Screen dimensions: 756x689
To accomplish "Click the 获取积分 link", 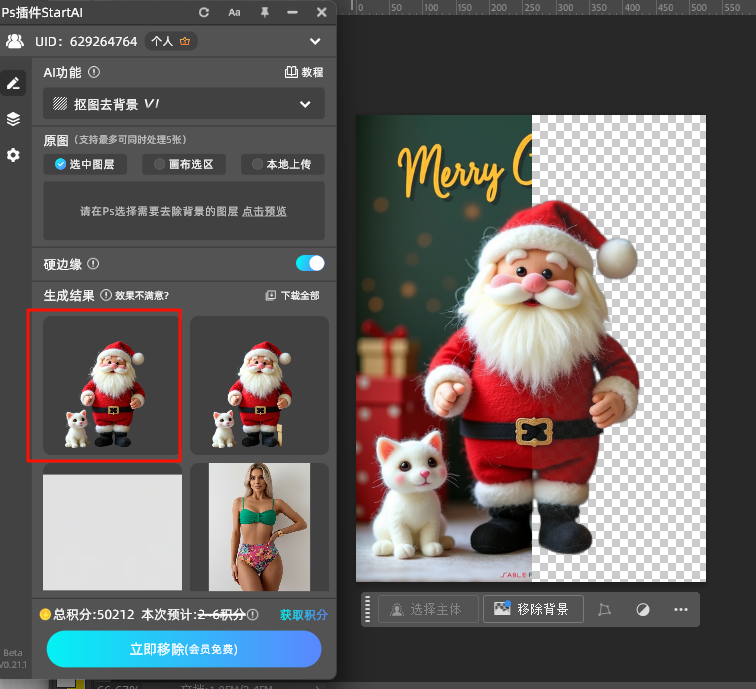I will [x=303, y=615].
